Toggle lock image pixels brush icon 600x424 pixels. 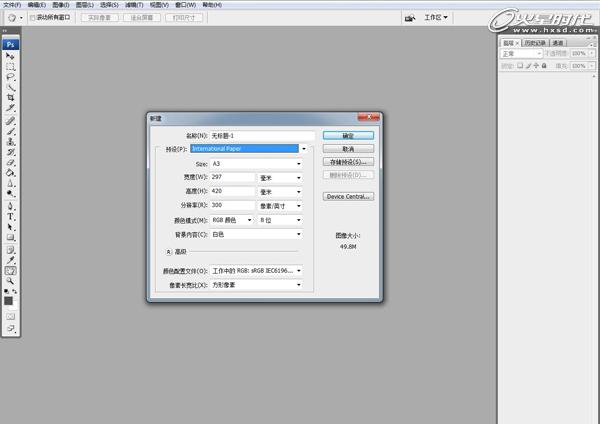click(x=528, y=66)
